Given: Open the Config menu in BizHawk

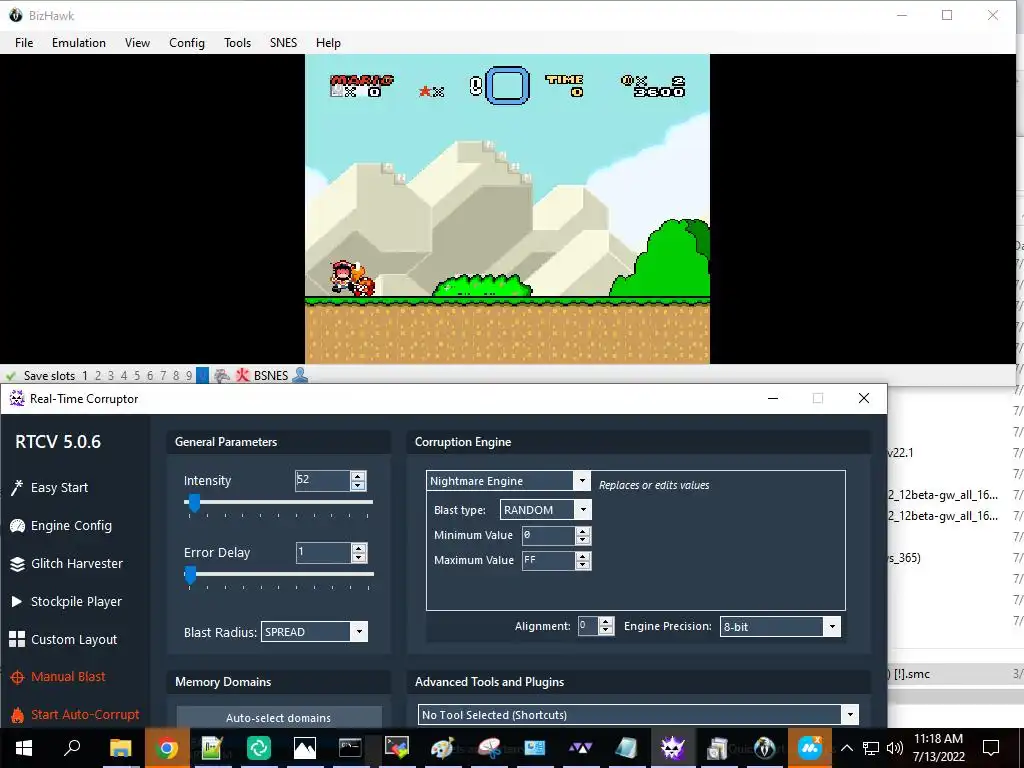Looking at the screenshot, I should click(x=187, y=42).
